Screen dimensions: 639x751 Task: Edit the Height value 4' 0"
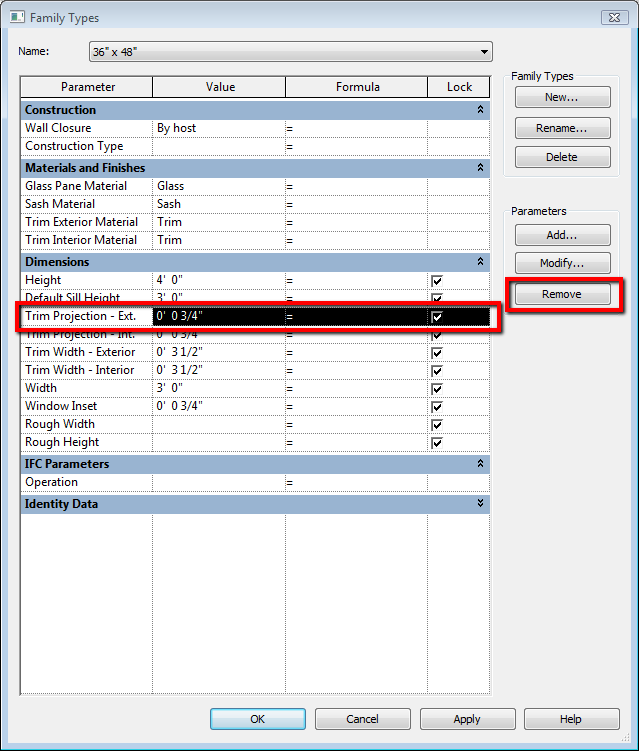218,280
